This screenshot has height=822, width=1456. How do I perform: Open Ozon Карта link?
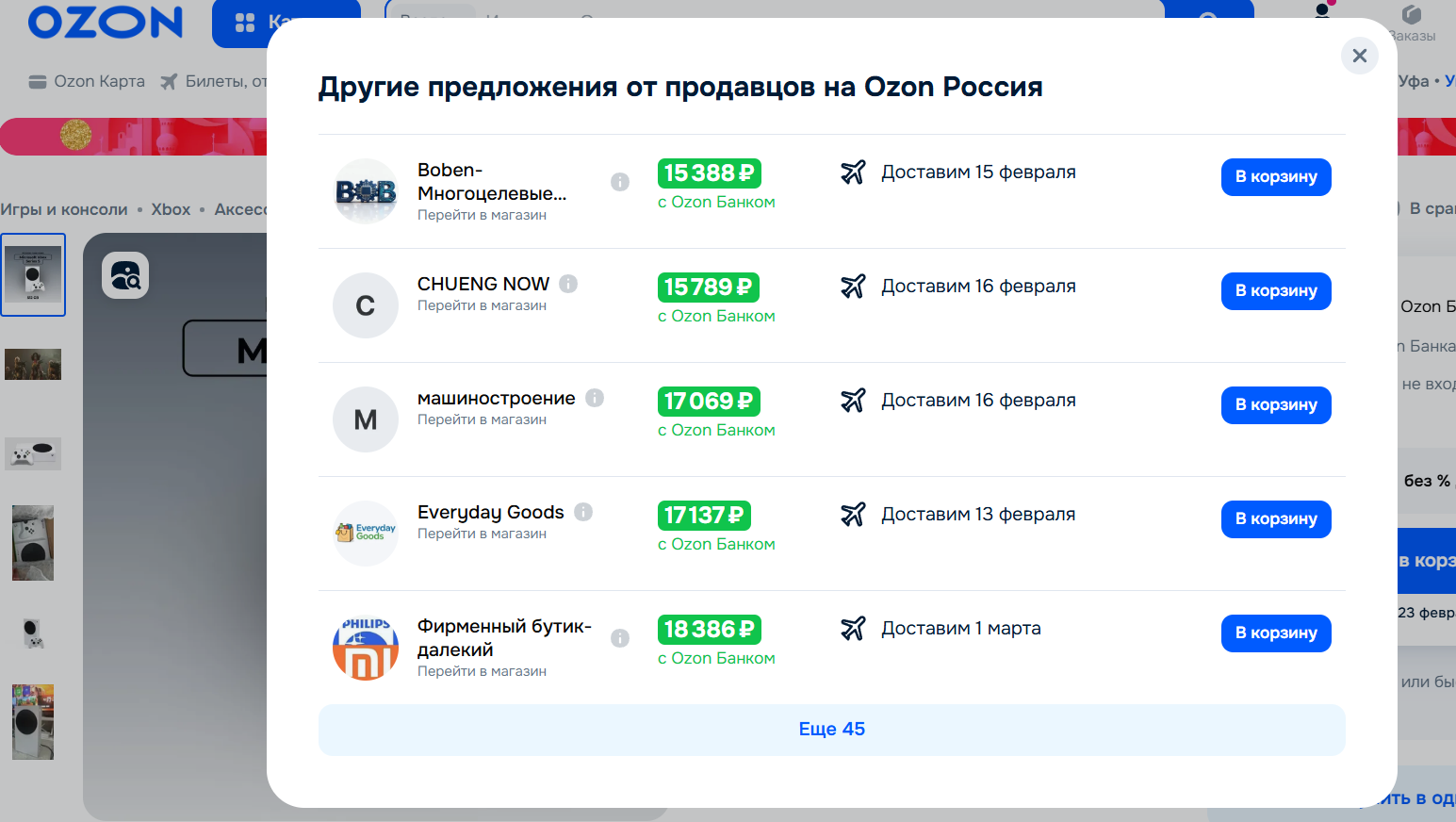[x=87, y=81]
